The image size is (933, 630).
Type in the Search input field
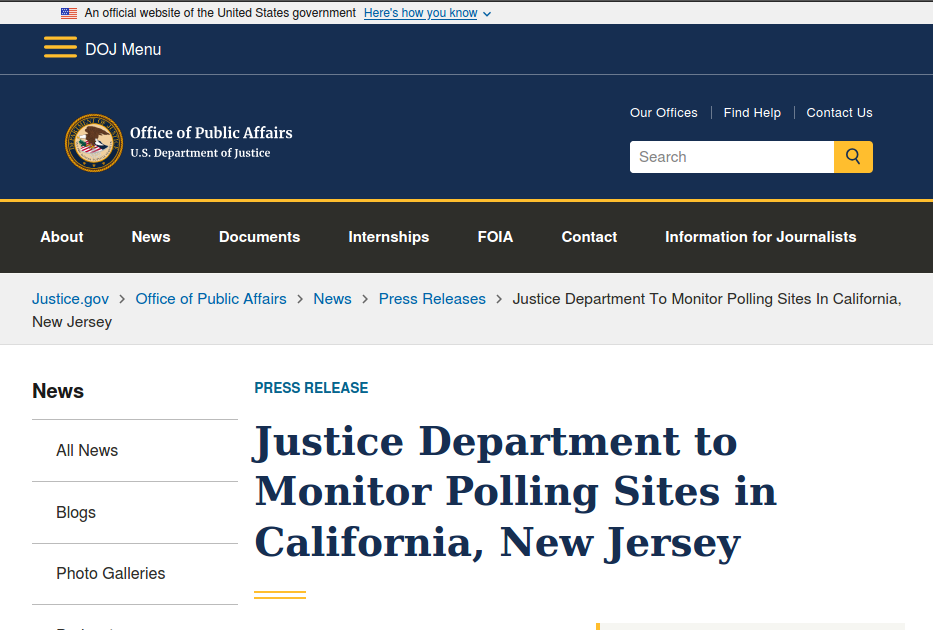[731, 157]
